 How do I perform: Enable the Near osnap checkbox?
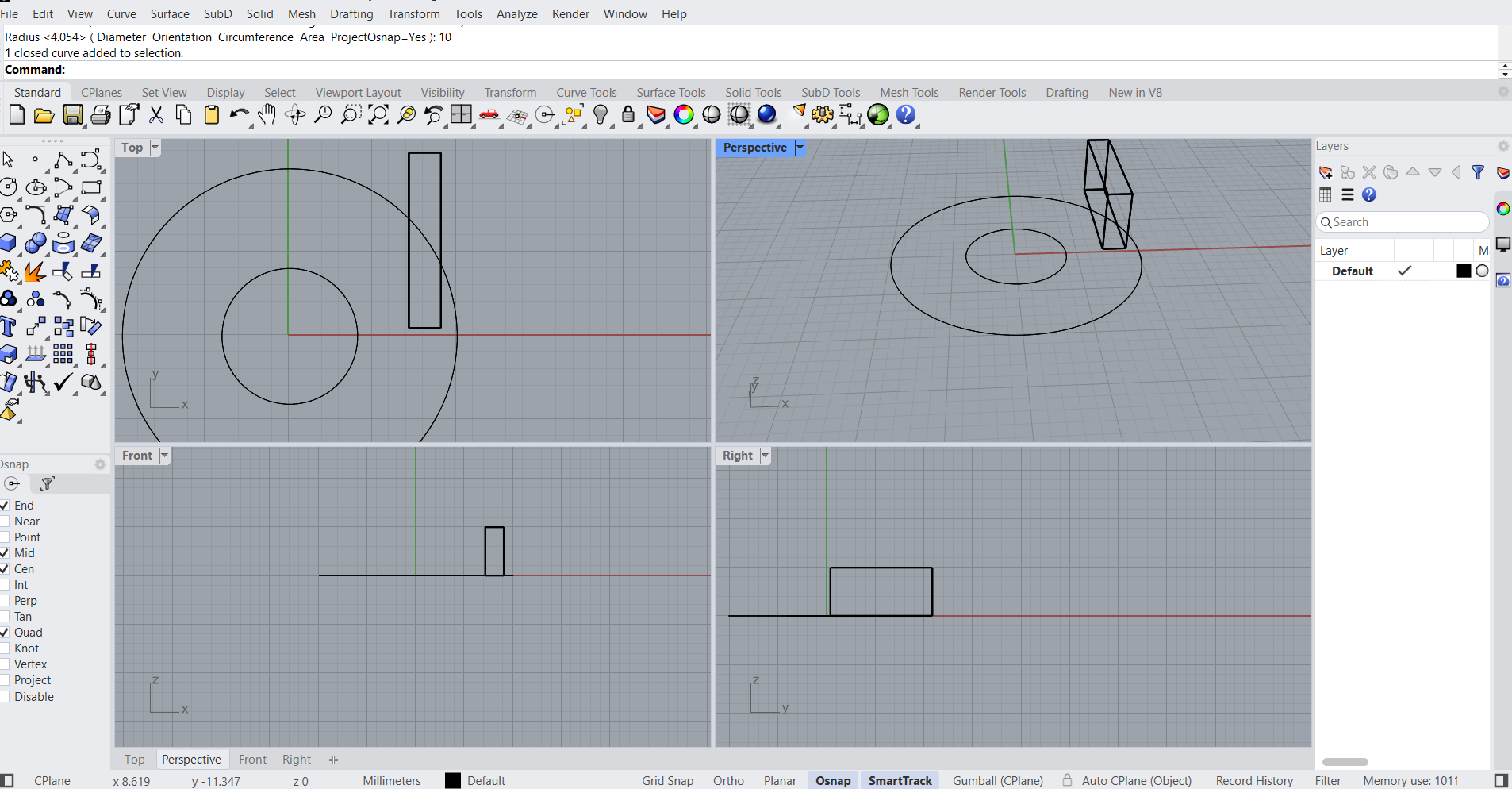click(x=5, y=522)
